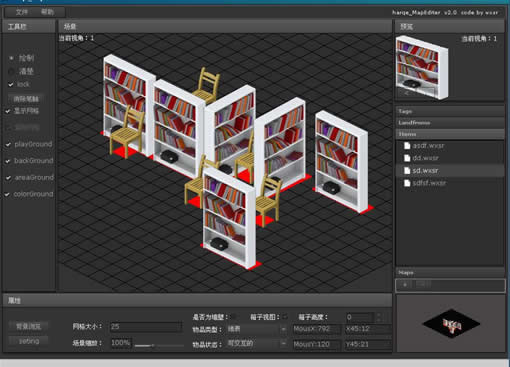Viewport: 510px width, 367px height.
Task: Click the plus button under Maps
Action: coord(405,285)
